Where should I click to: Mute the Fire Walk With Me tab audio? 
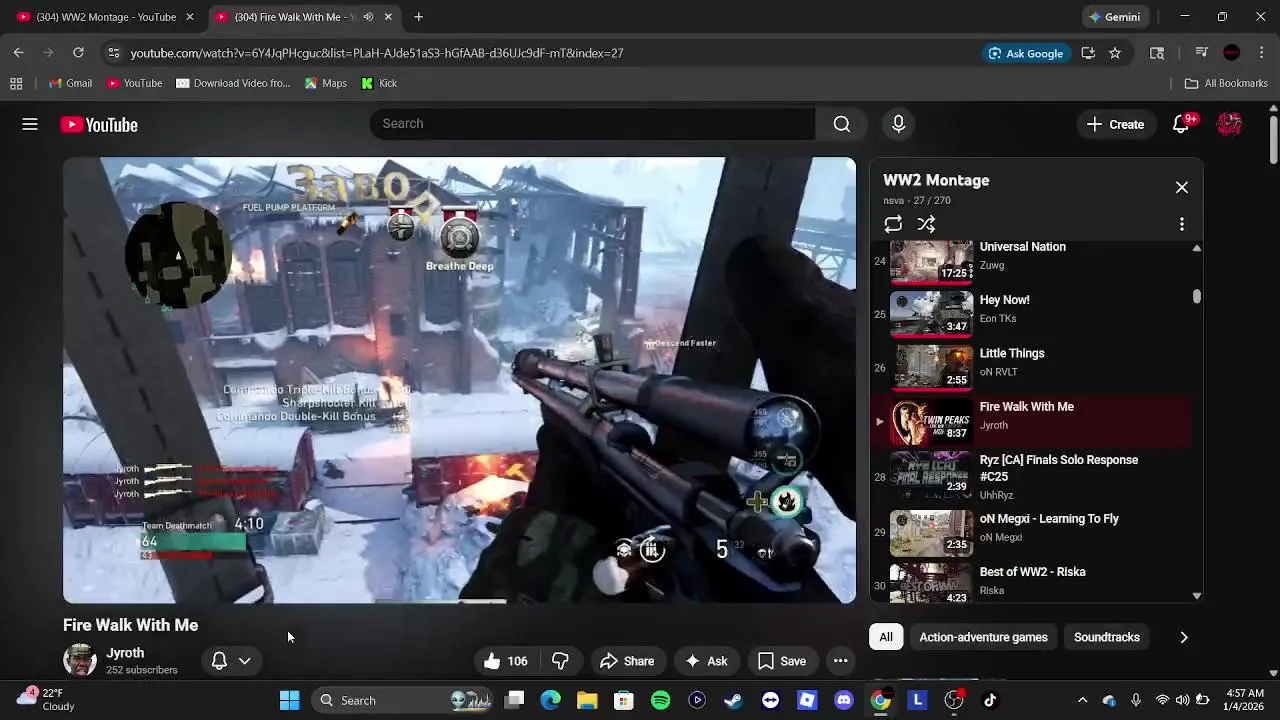coord(368,17)
